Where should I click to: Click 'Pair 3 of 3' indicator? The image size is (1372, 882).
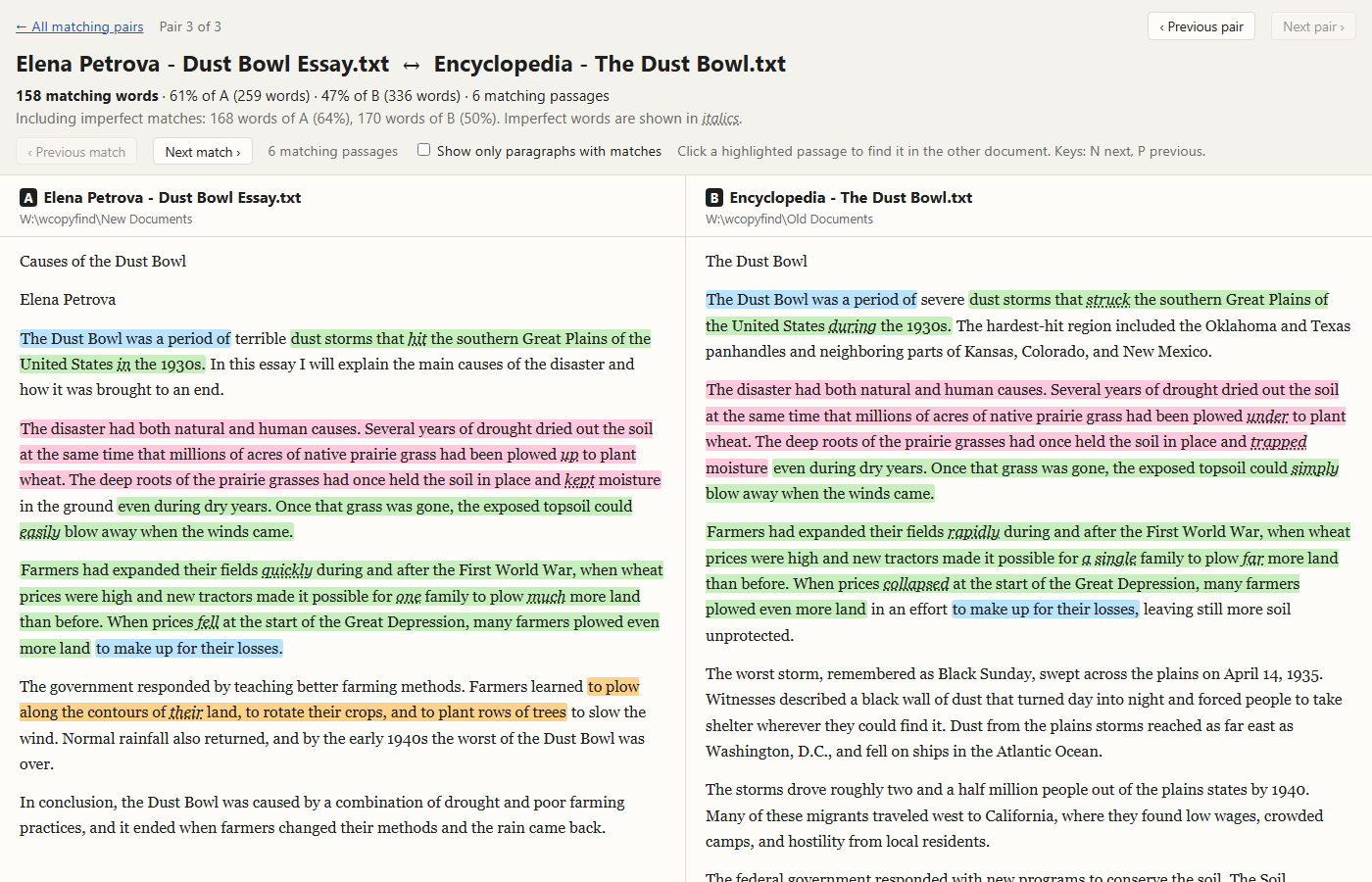(x=190, y=26)
